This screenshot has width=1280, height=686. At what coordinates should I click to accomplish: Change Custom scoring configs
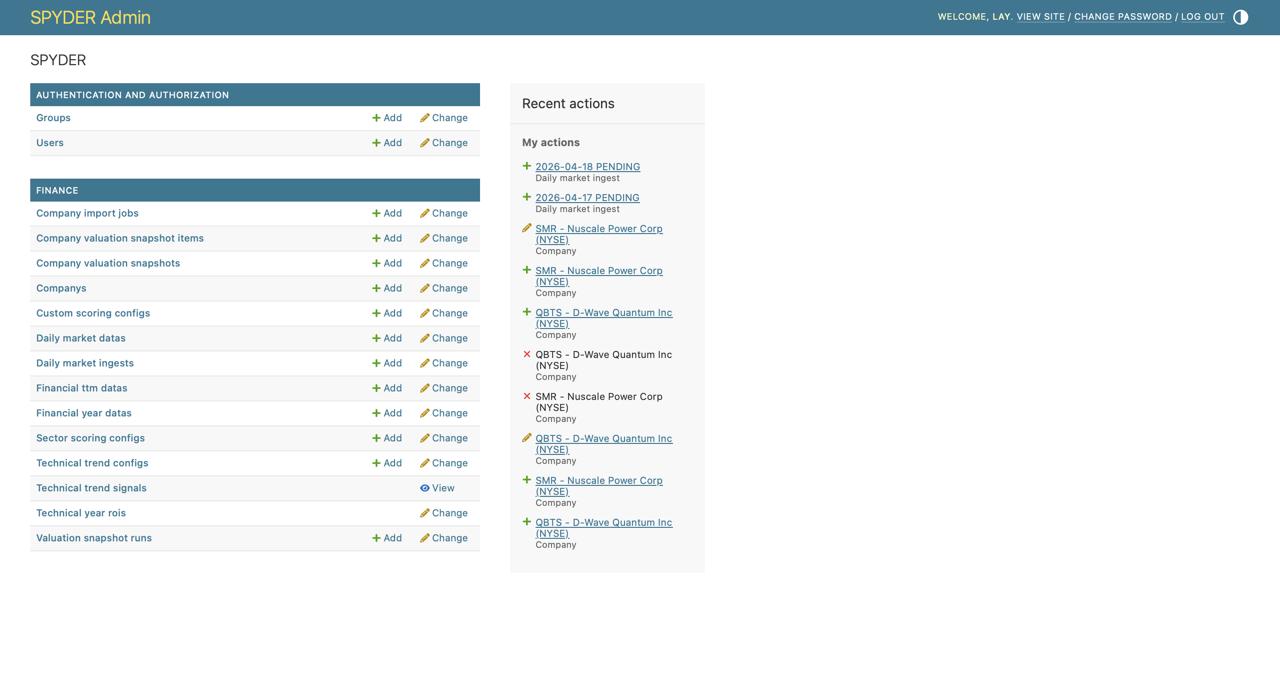(444, 313)
